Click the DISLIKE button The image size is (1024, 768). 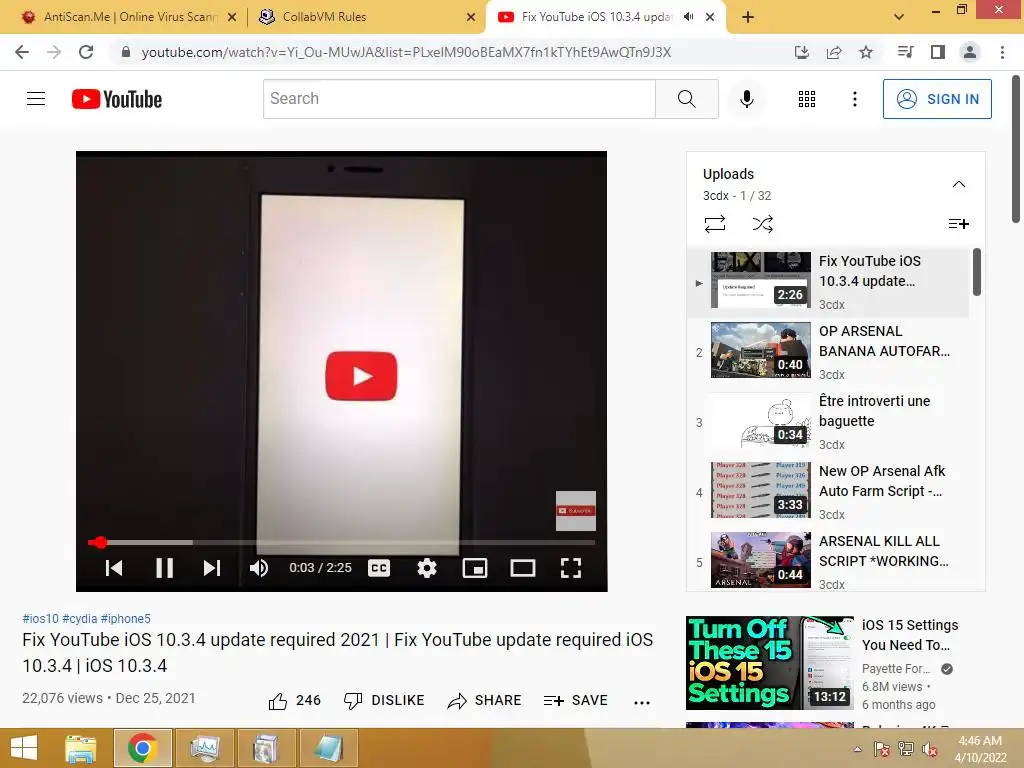pyautogui.click(x=384, y=701)
